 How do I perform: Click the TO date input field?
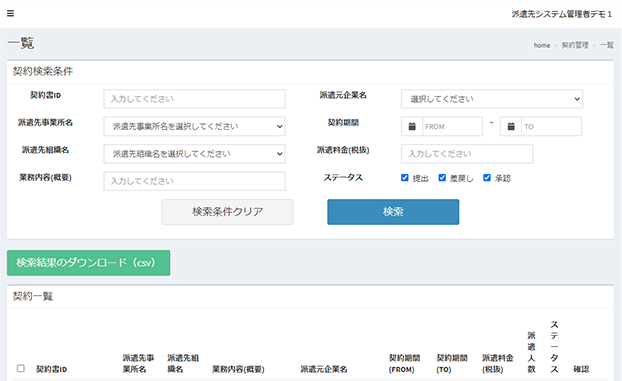coord(551,127)
